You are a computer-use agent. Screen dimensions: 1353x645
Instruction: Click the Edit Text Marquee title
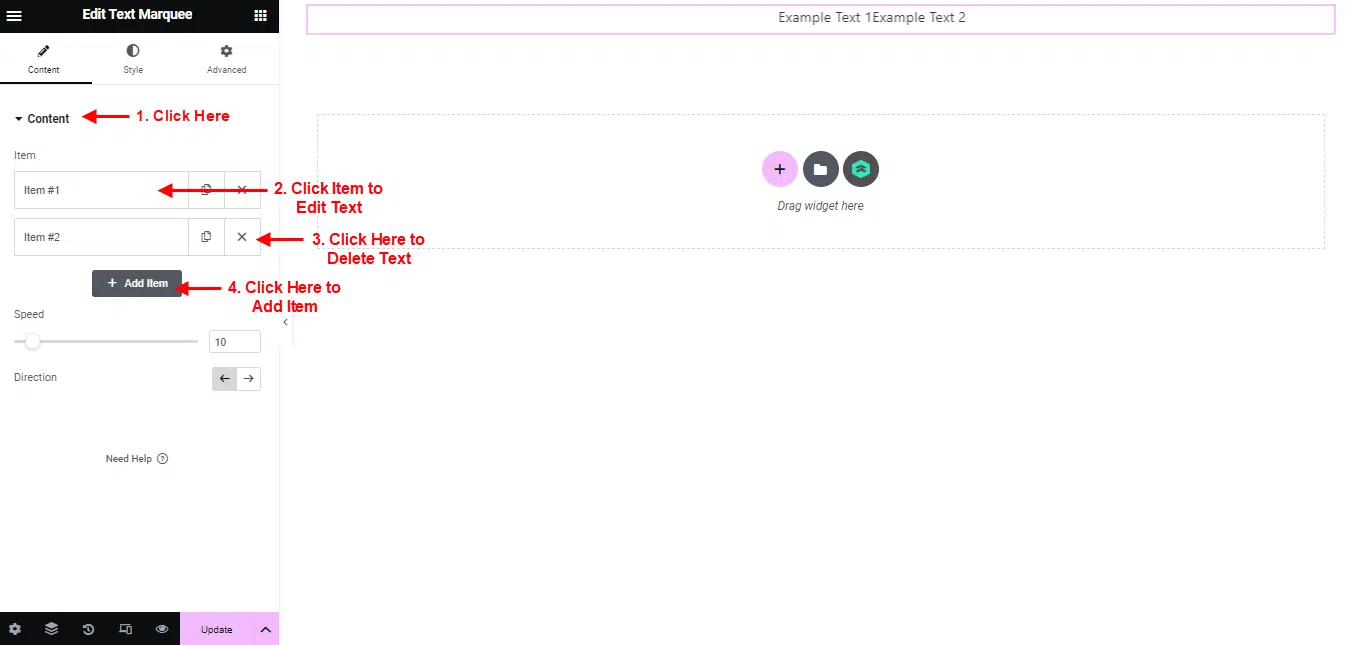tap(138, 15)
